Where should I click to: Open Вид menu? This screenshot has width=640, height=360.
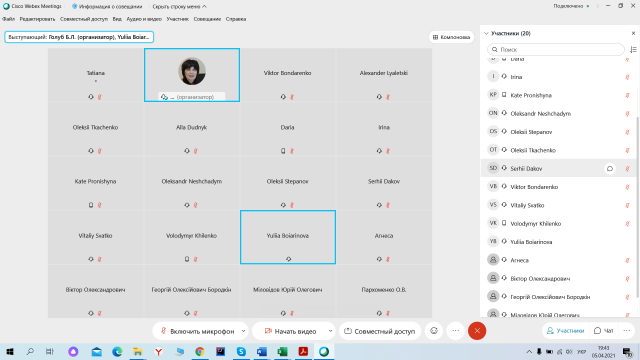tap(117, 19)
